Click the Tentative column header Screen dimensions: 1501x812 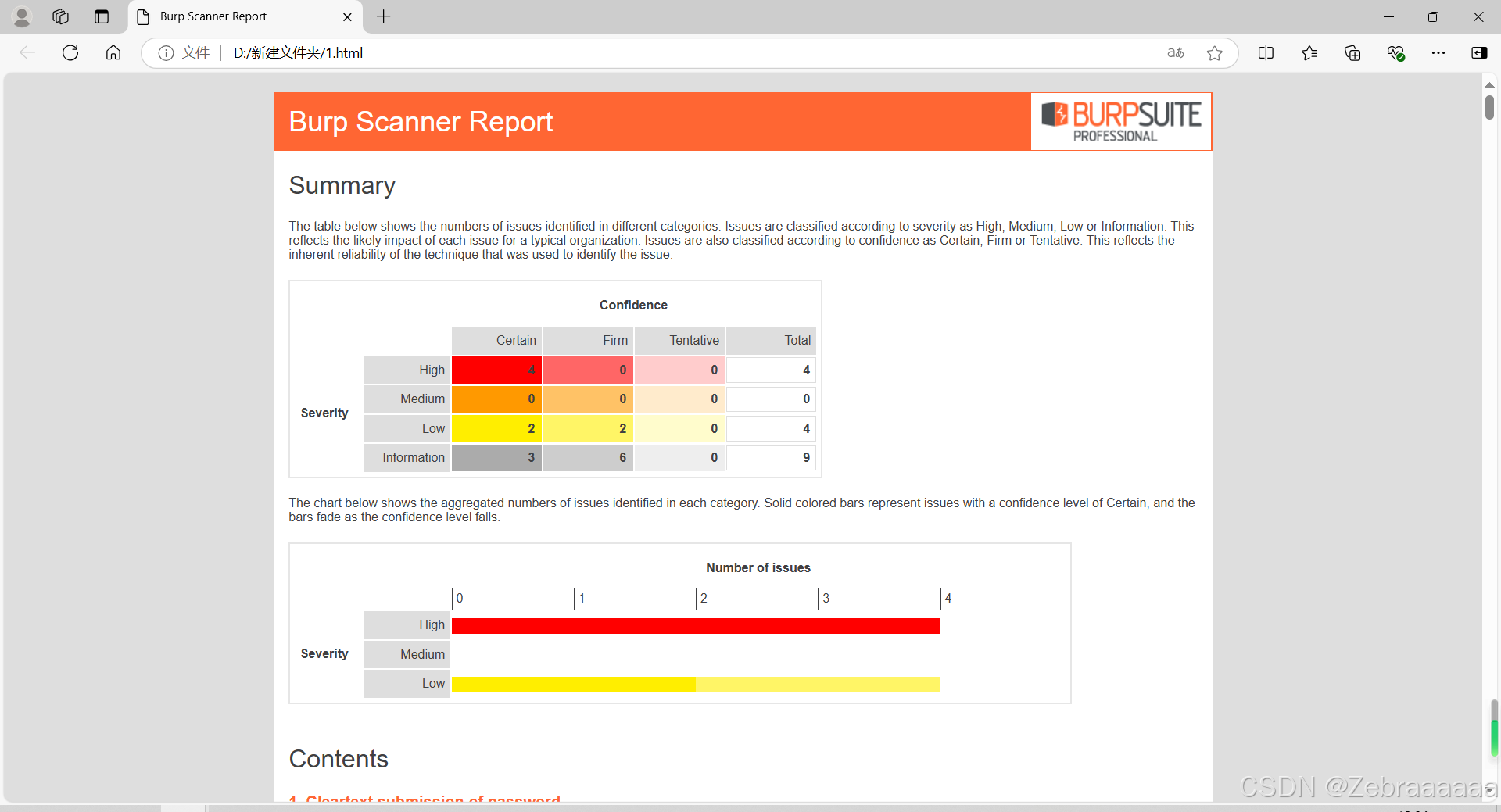pyautogui.click(x=679, y=340)
